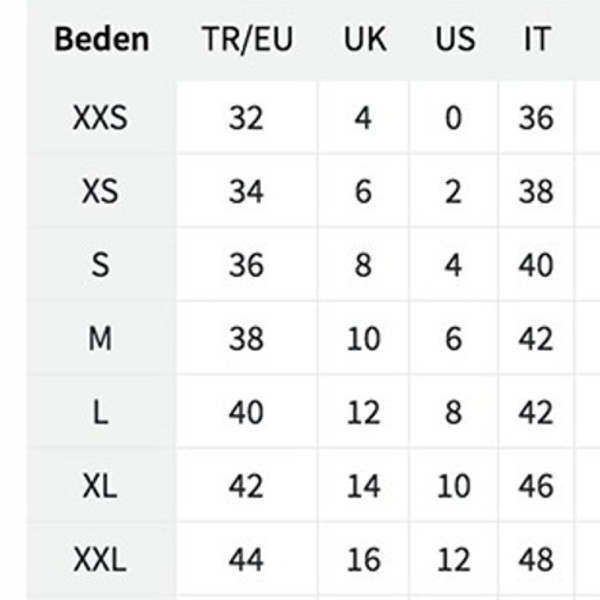This screenshot has width=600, height=600.
Task: Click the Beden column header
Action: click(101, 39)
